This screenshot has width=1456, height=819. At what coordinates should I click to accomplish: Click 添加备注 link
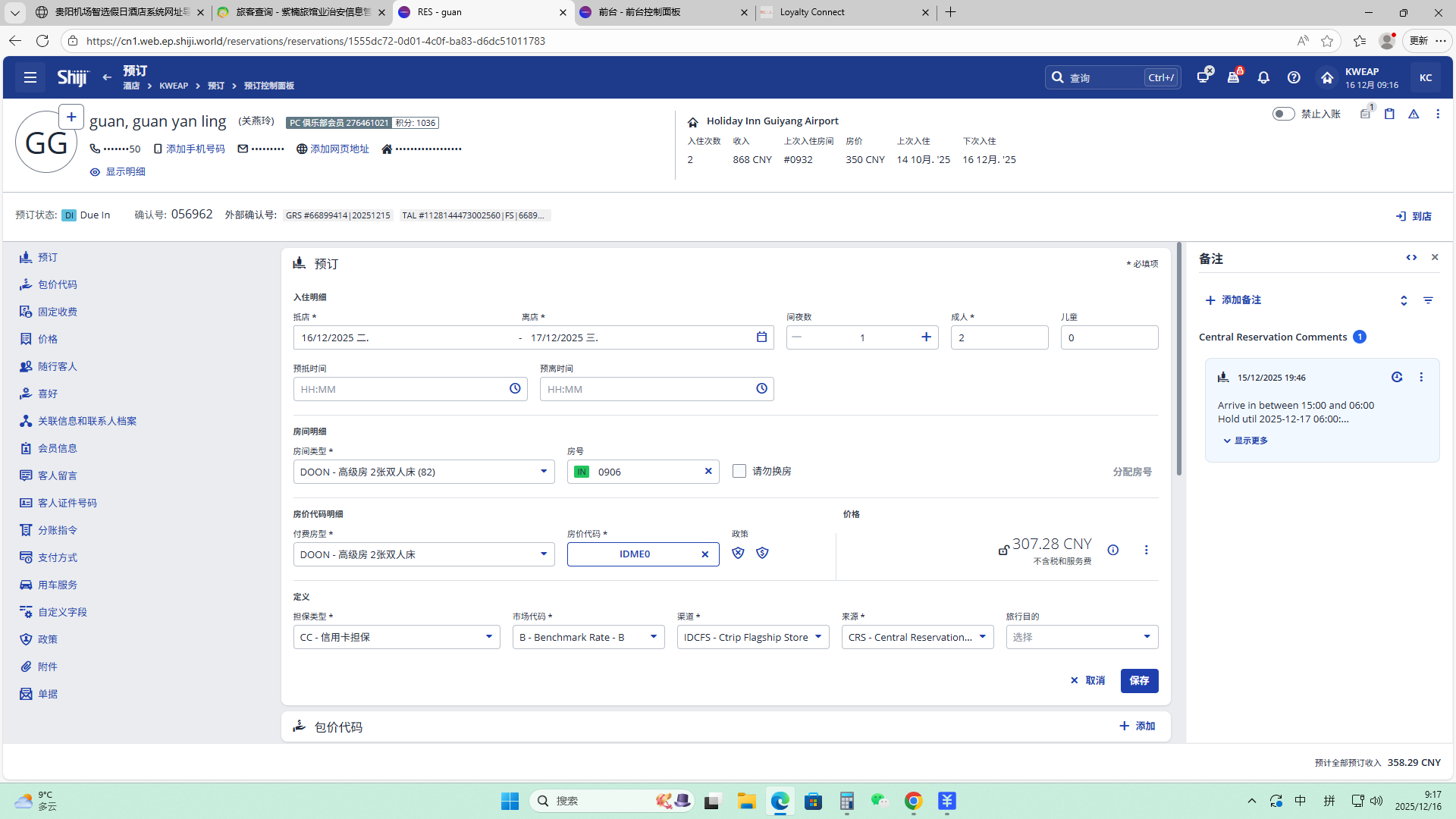[x=1233, y=300]
